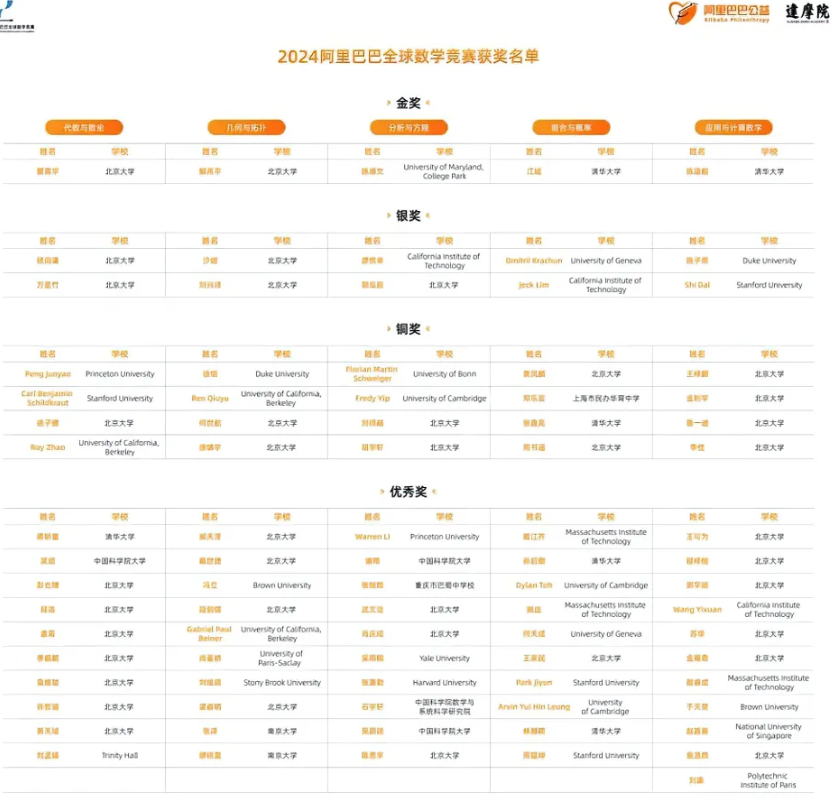The width and height of the screenshot is (832, 807).
Task: Click the Yale University cell
Action: click(445, 658)
